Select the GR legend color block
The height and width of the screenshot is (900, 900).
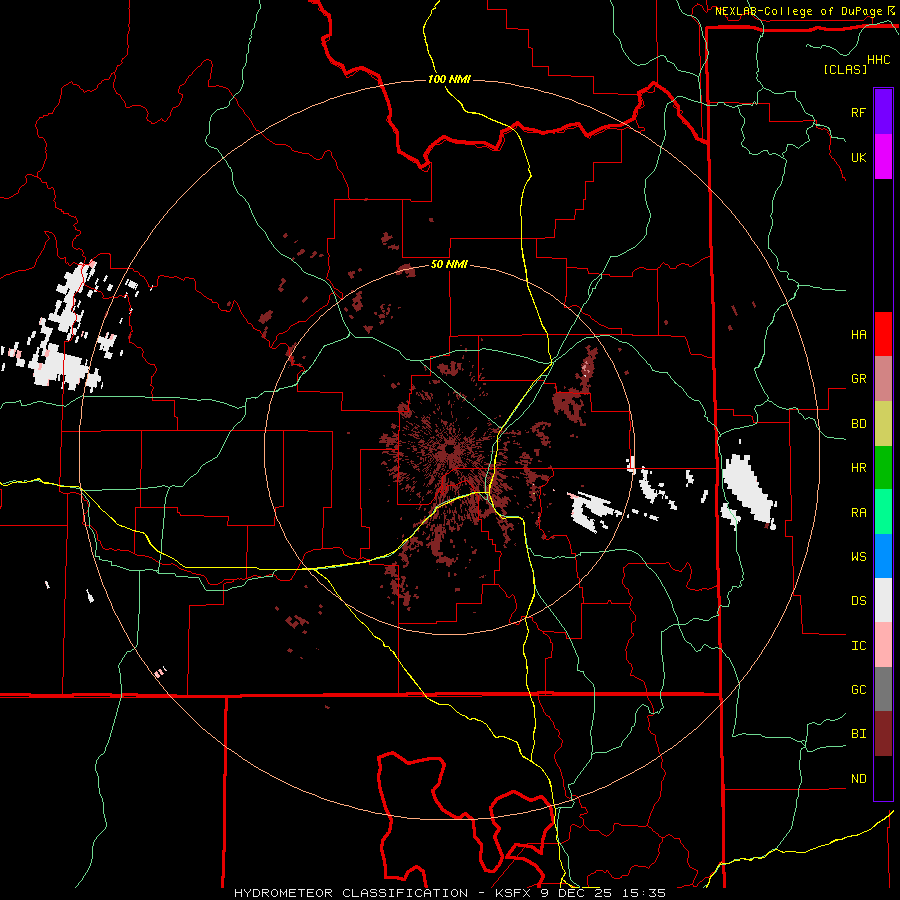pyautogui.click(x=883, y=379)
